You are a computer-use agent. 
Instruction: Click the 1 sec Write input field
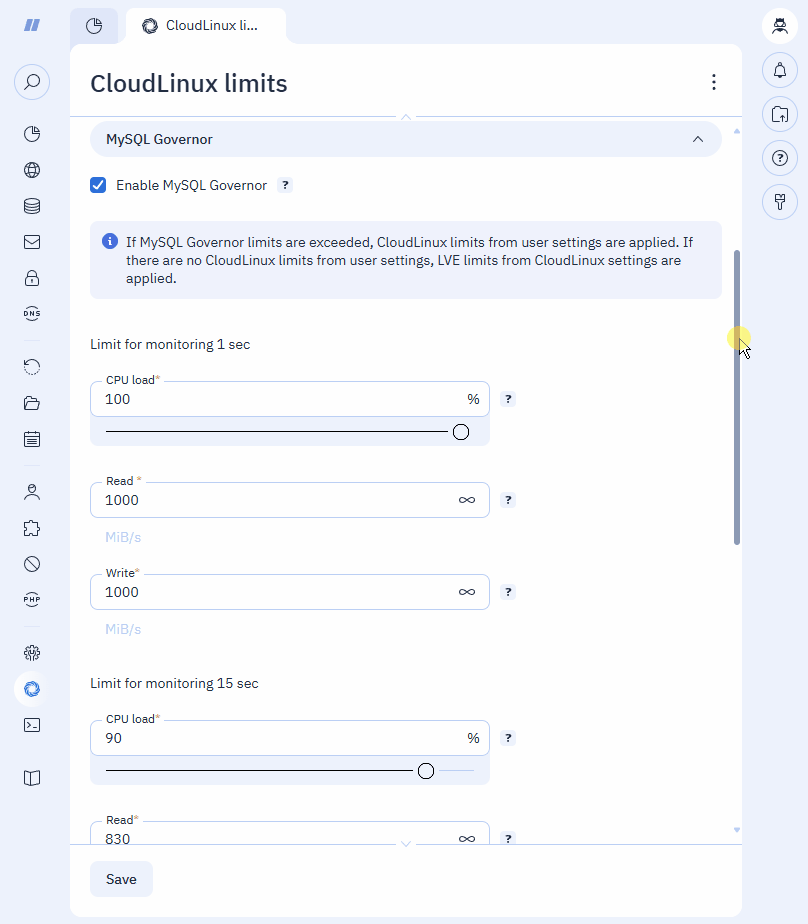coord(290,592)
